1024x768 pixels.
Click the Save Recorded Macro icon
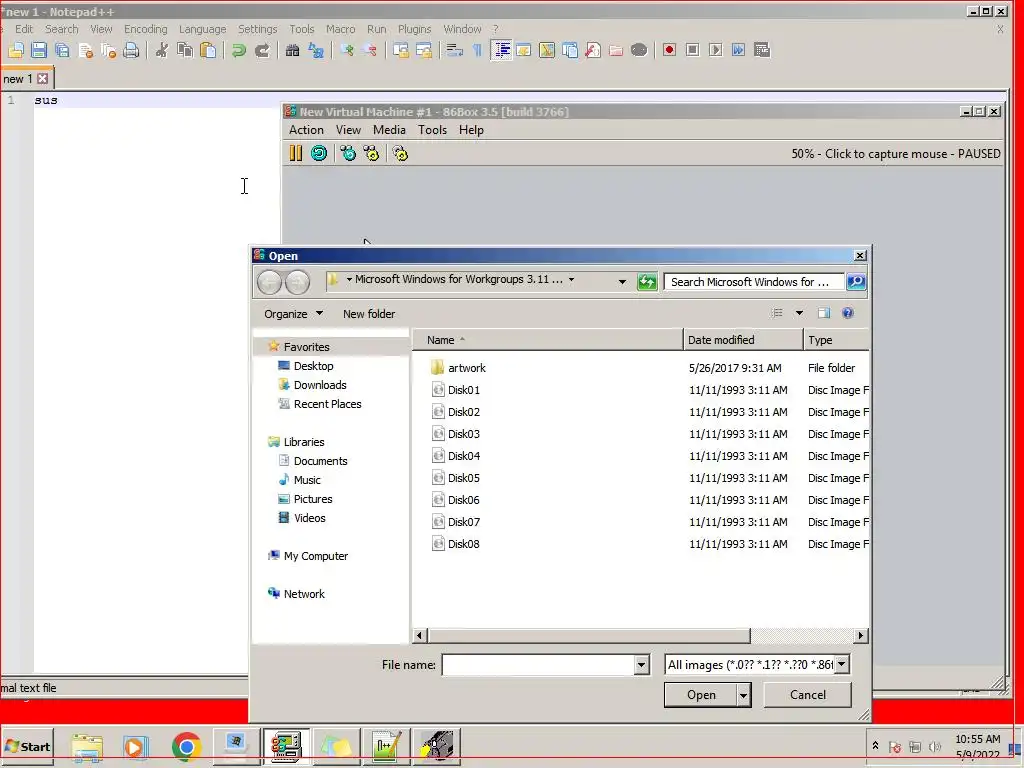pos(762,50)
